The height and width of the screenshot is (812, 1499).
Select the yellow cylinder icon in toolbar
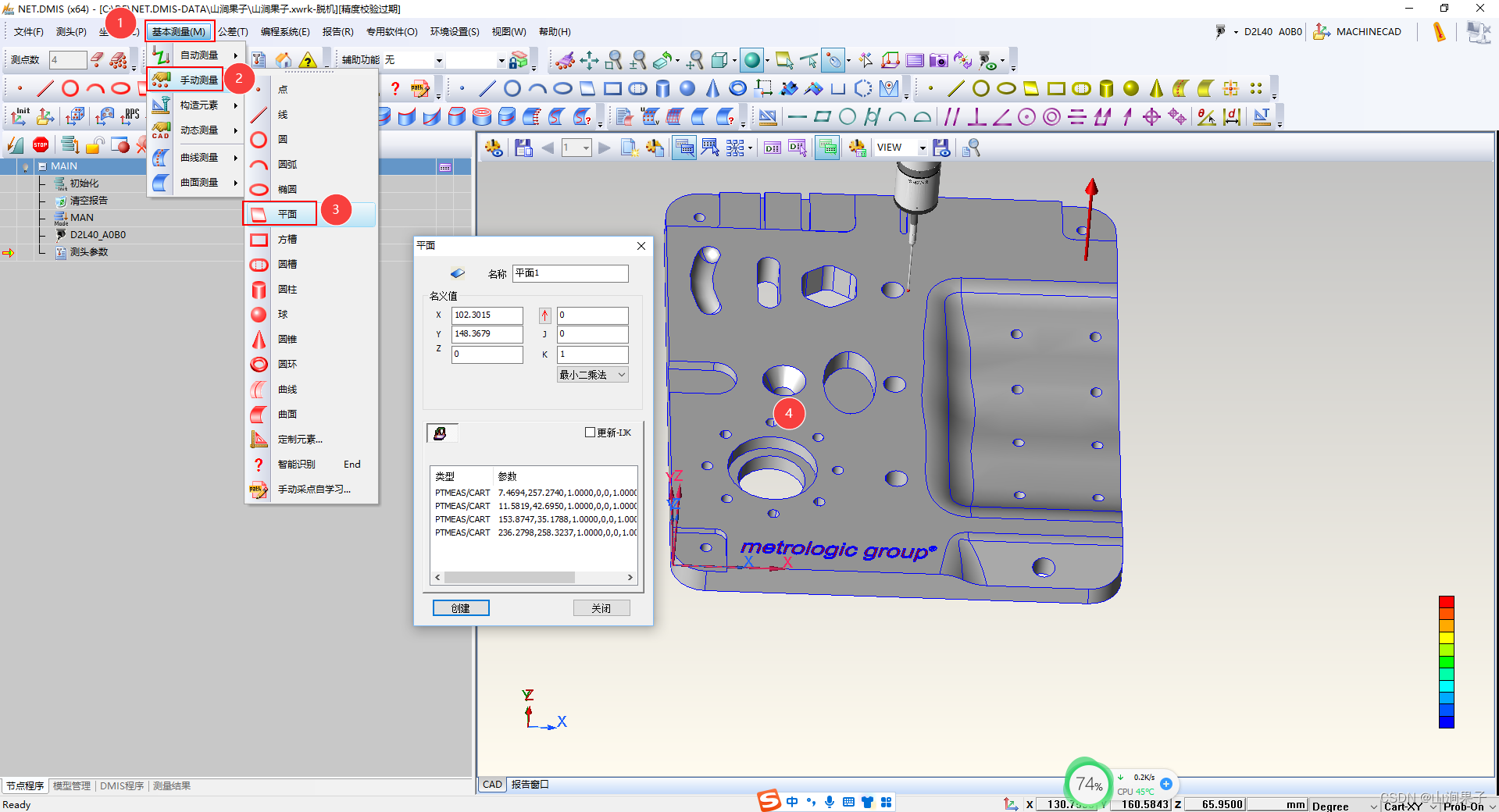coord(1106,88)
